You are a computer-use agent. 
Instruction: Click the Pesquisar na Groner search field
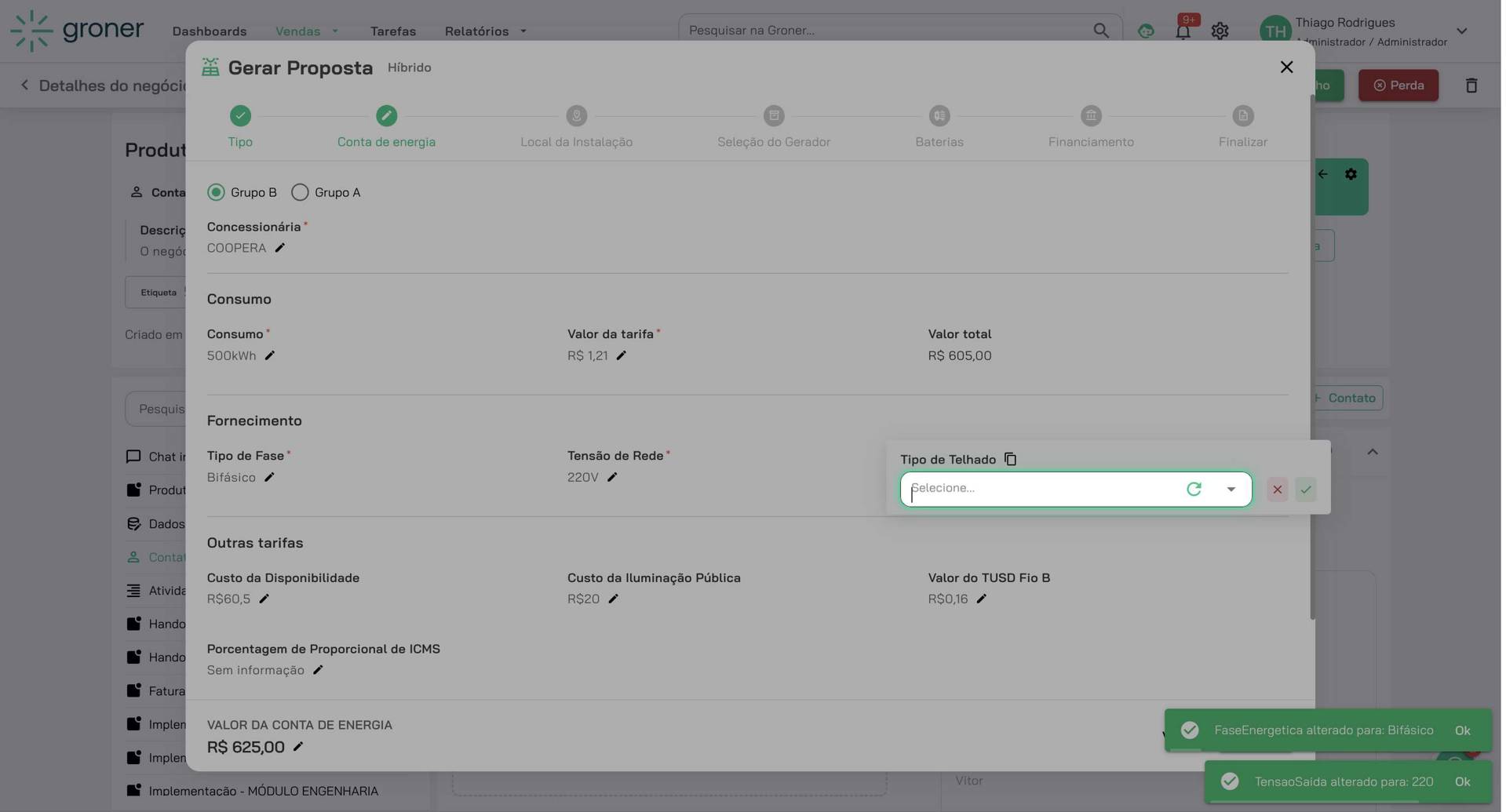tap(887, 31)
